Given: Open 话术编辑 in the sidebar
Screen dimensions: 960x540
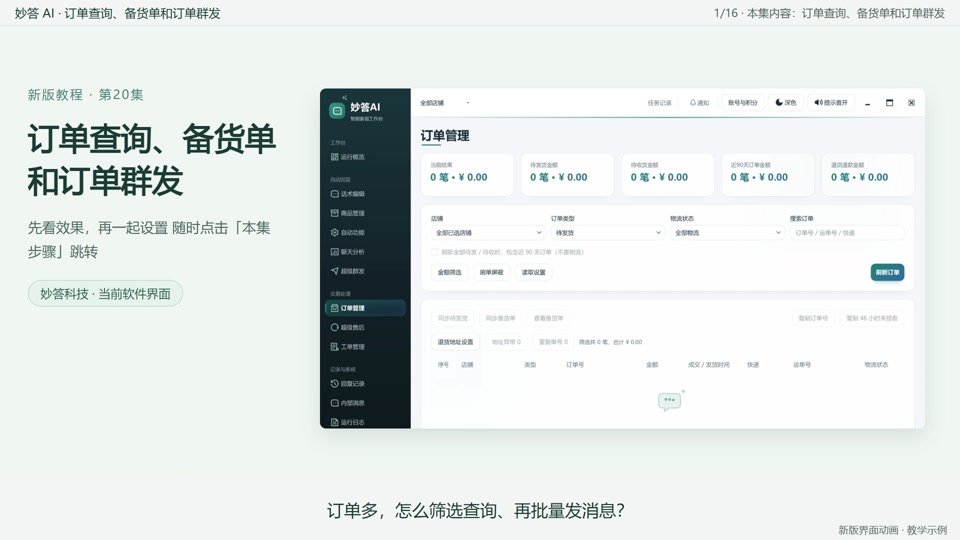Looking at the screenshot, I should point(348,193).
